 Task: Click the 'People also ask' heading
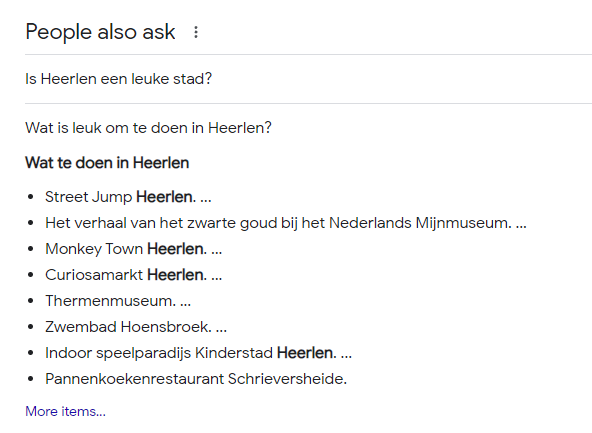[x=100, y=32]
